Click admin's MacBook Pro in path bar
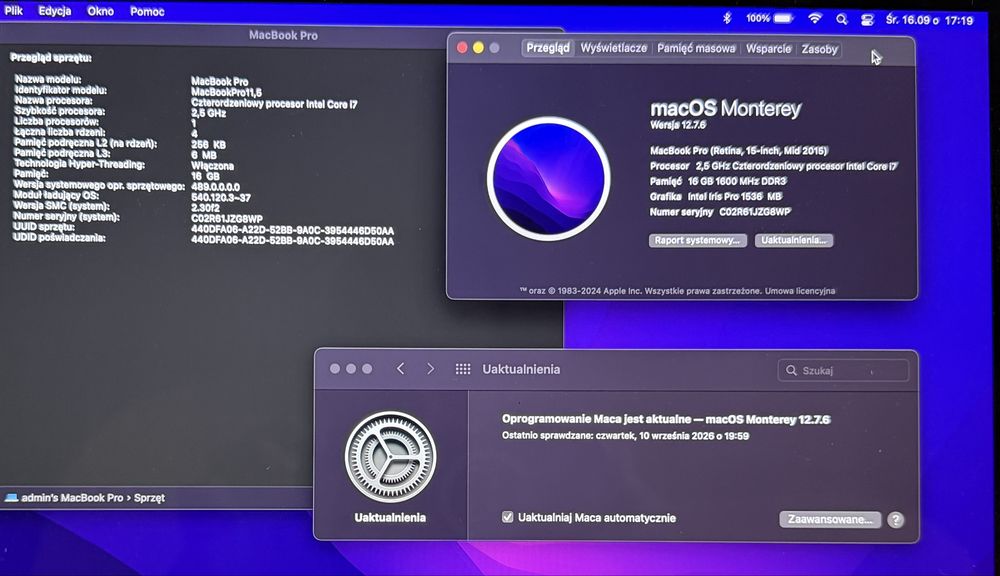Screen dimensions: 1000x576 pyautogui.click(x=72, y=498)
